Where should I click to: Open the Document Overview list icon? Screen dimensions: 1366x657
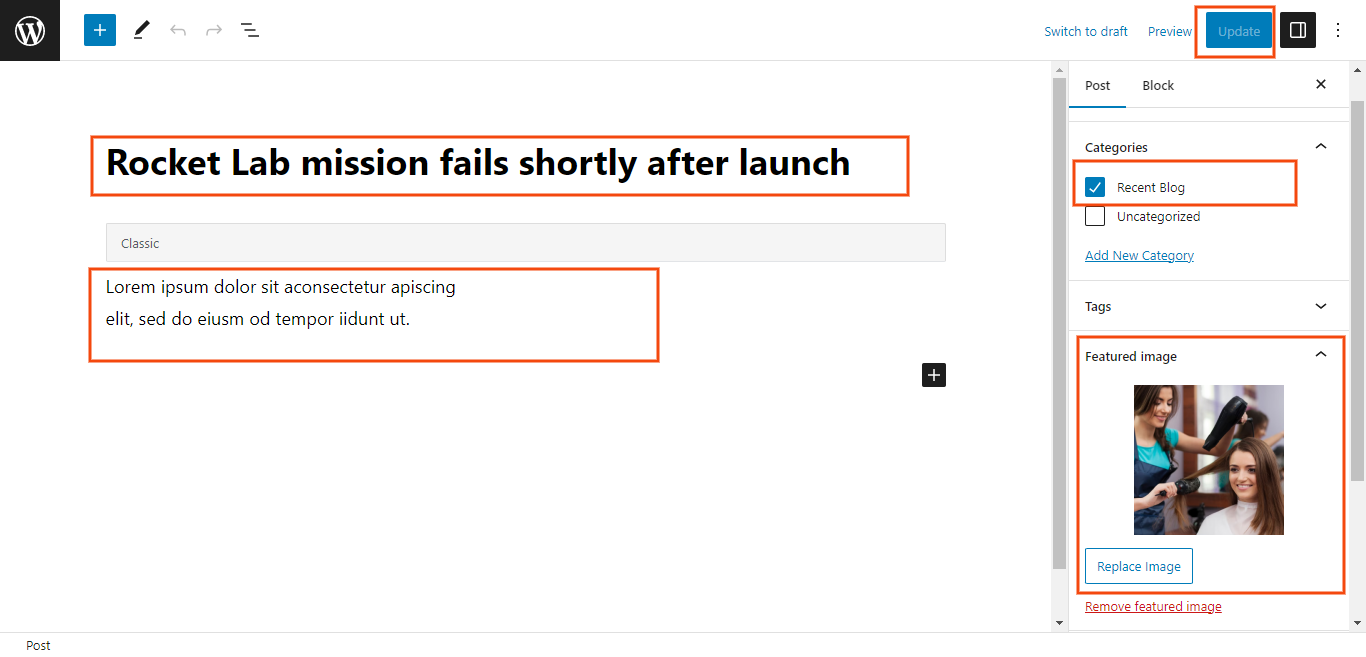pos(250,30)
